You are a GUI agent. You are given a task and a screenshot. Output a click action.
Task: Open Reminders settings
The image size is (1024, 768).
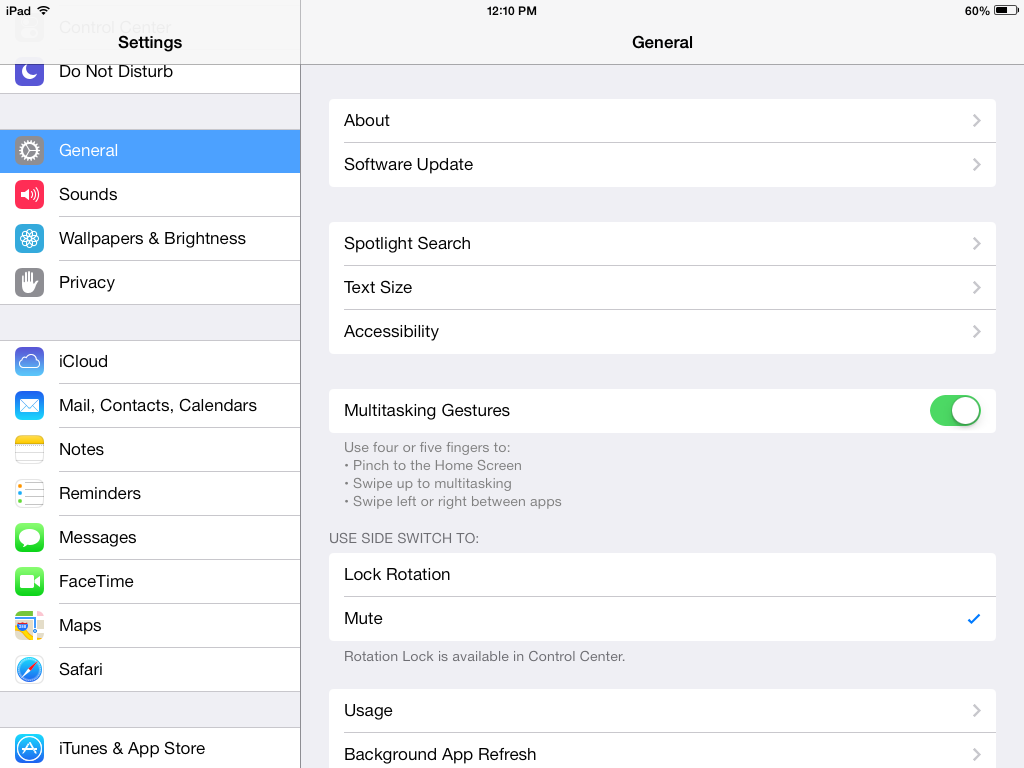point(150,494)
